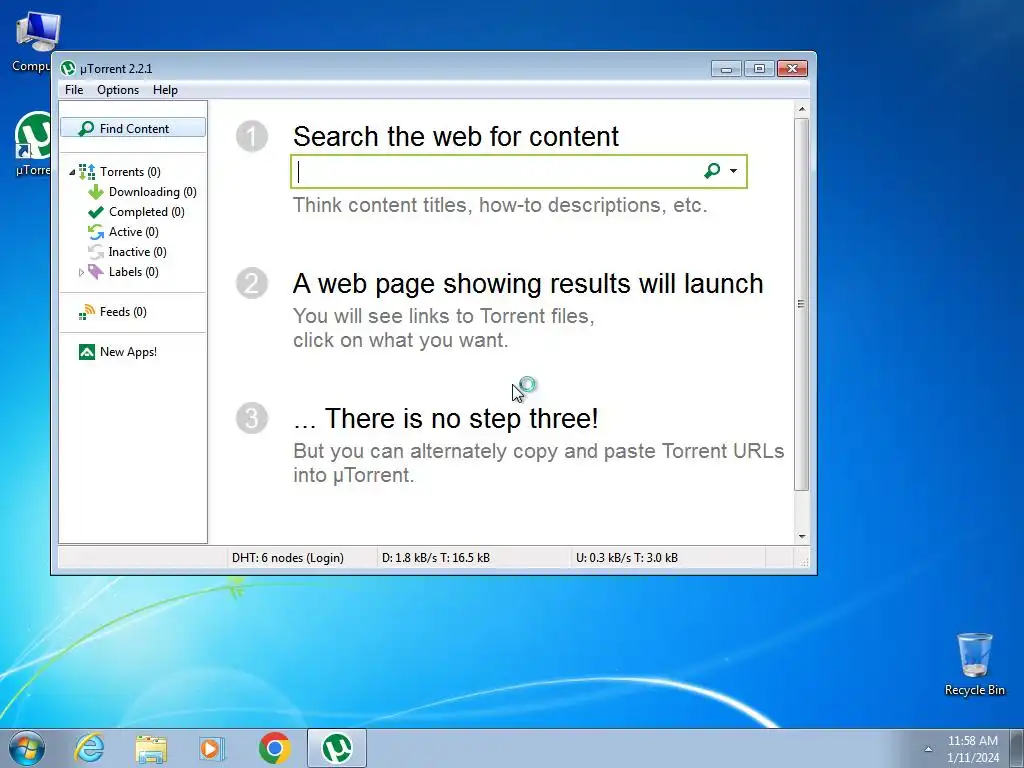Expand the Labels tree node
Viewport: 1024px width, 768px height.
[81, 272]
